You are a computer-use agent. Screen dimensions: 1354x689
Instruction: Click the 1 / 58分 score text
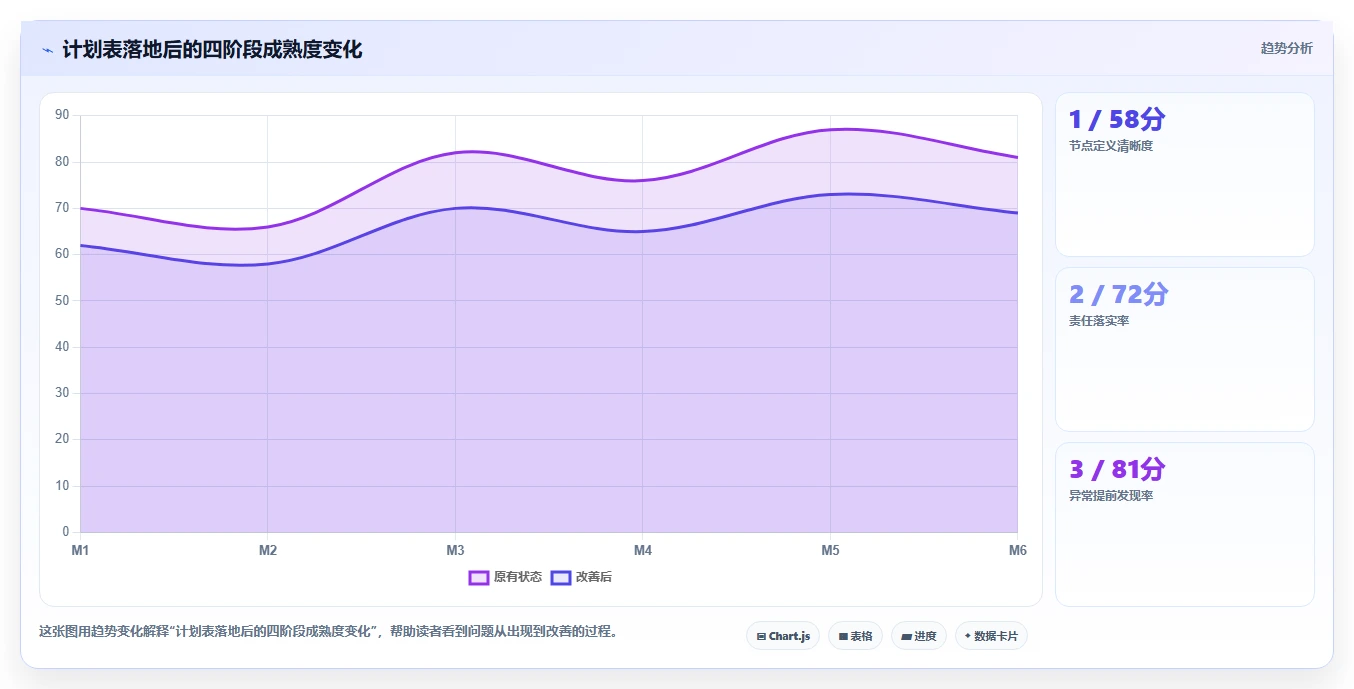point(1117,120)
